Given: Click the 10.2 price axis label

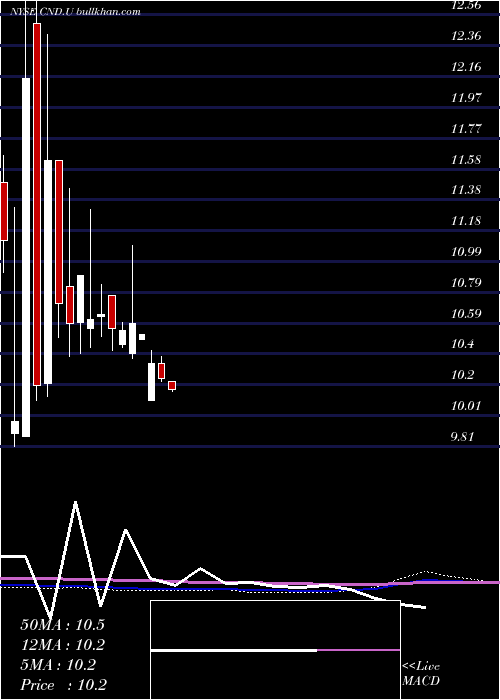Looking at the screenshot, I should pyautogui.click(x=462, y=375).
